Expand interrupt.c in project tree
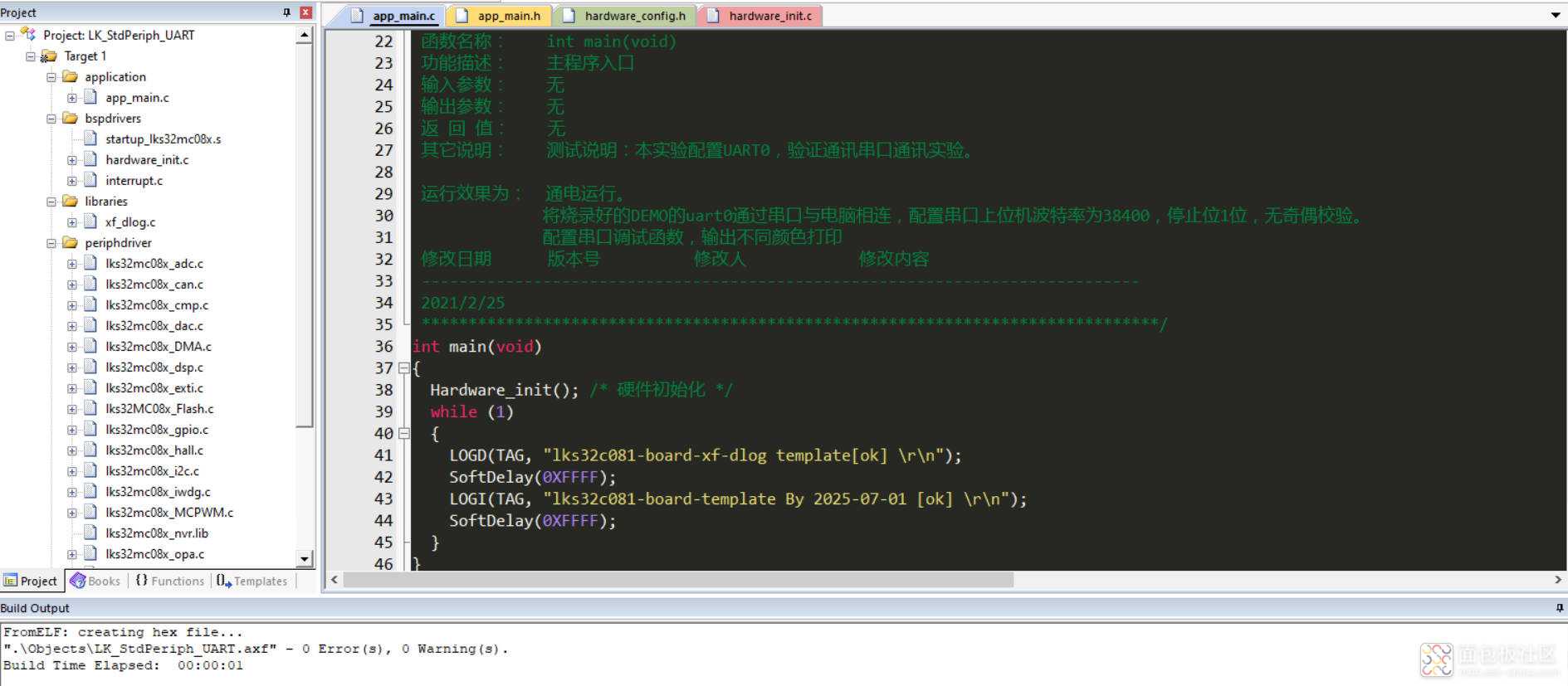The image size is (1568, 686). coord(72,180)
